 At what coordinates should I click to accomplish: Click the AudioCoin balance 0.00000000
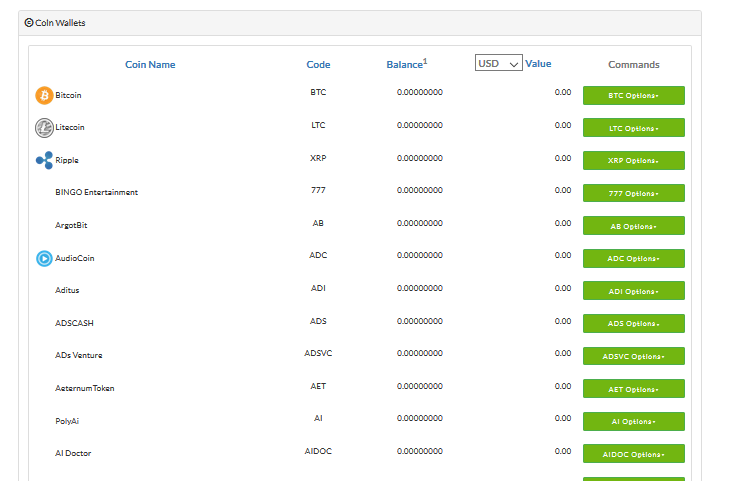[x=420, y=255]
